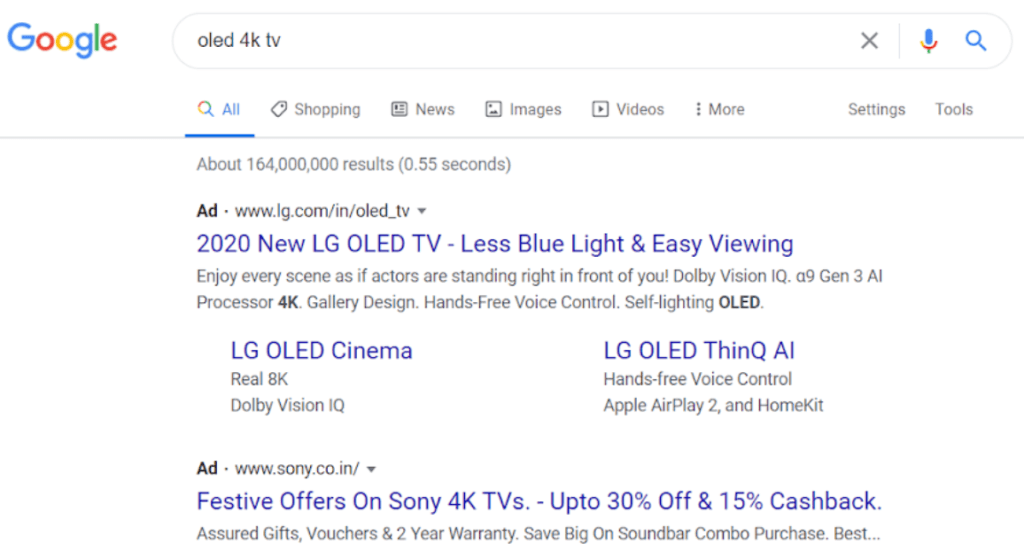The height and width of the screenshot is (559, 1024).
Task: Click the 'Enjoy every scene' LG ad description
Action: tap(539, 289)
